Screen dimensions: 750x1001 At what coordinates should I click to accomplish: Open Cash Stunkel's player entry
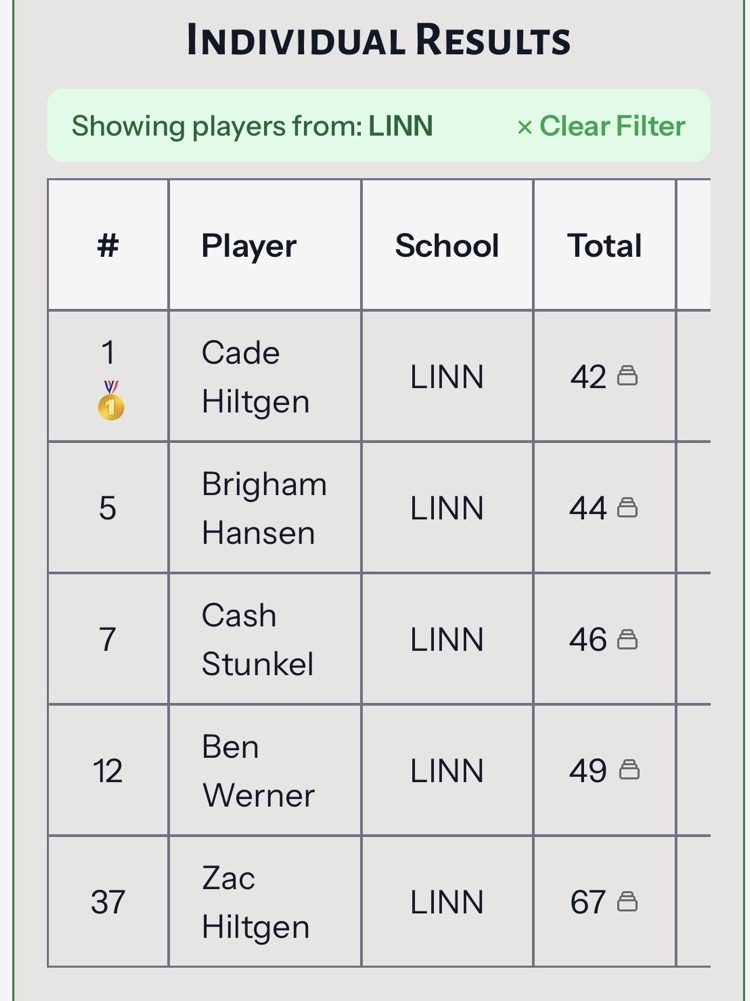coord(257,639)
